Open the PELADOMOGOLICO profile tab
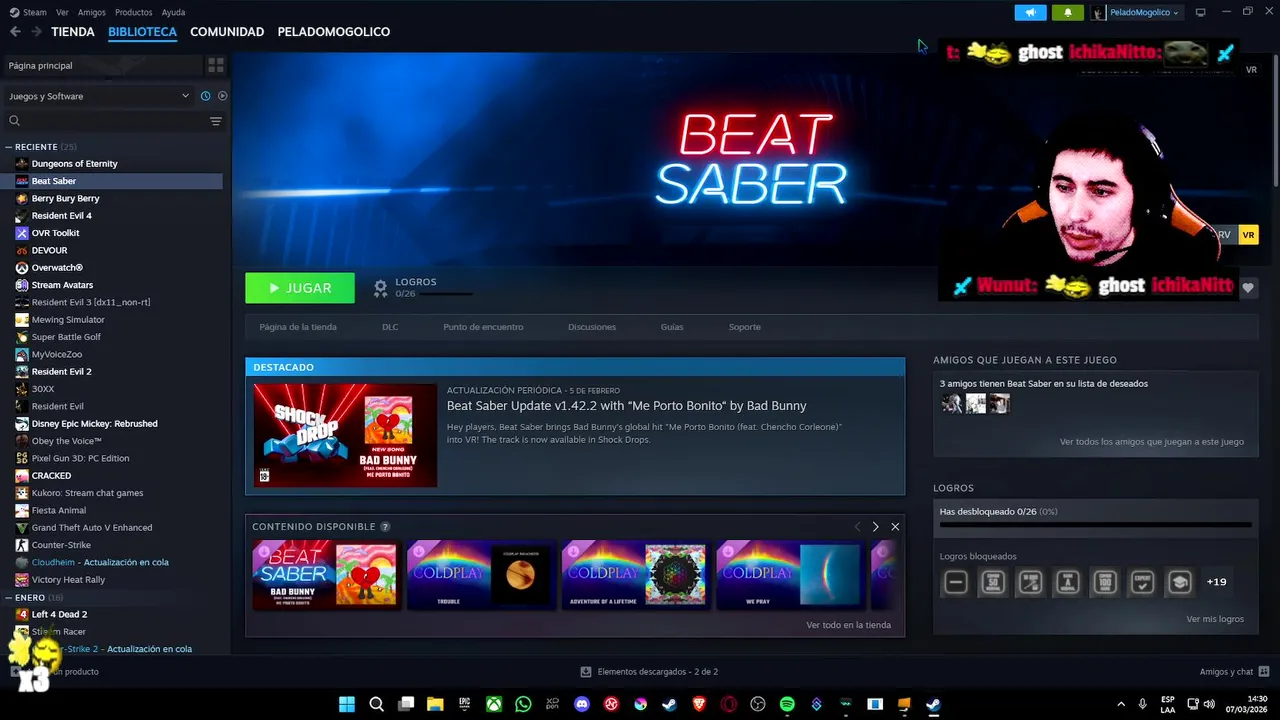This screenshot has width=1280, height=720. [333, 32]
